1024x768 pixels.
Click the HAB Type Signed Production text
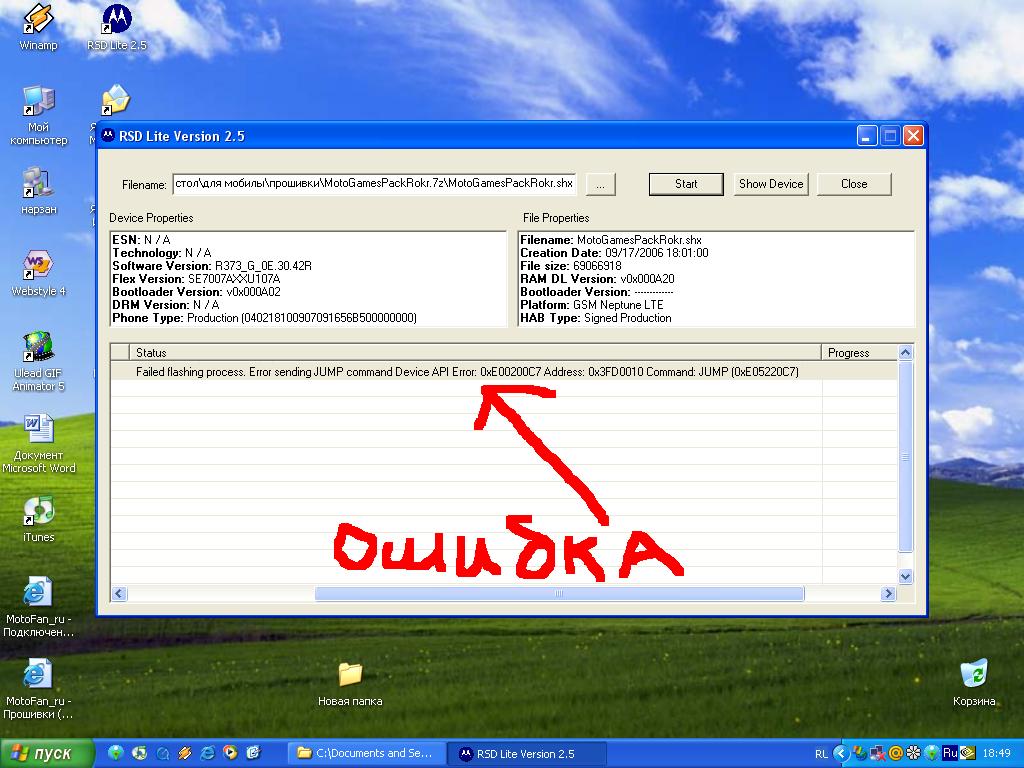(596, 318)
